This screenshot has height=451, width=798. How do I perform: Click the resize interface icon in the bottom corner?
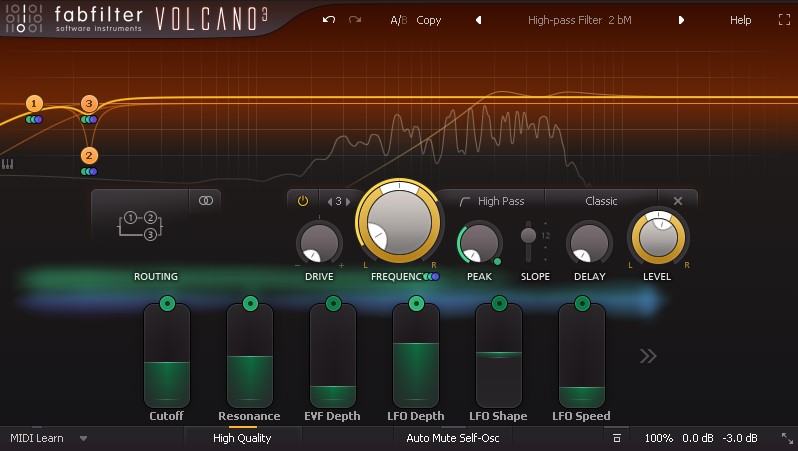click(787, 438)
